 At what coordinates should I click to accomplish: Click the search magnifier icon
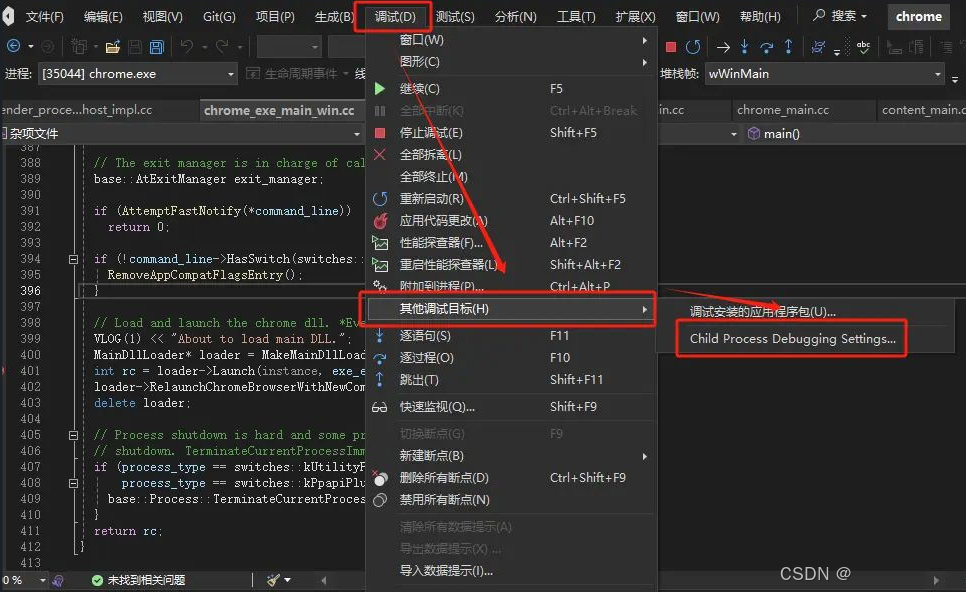[x=818, y=15]
